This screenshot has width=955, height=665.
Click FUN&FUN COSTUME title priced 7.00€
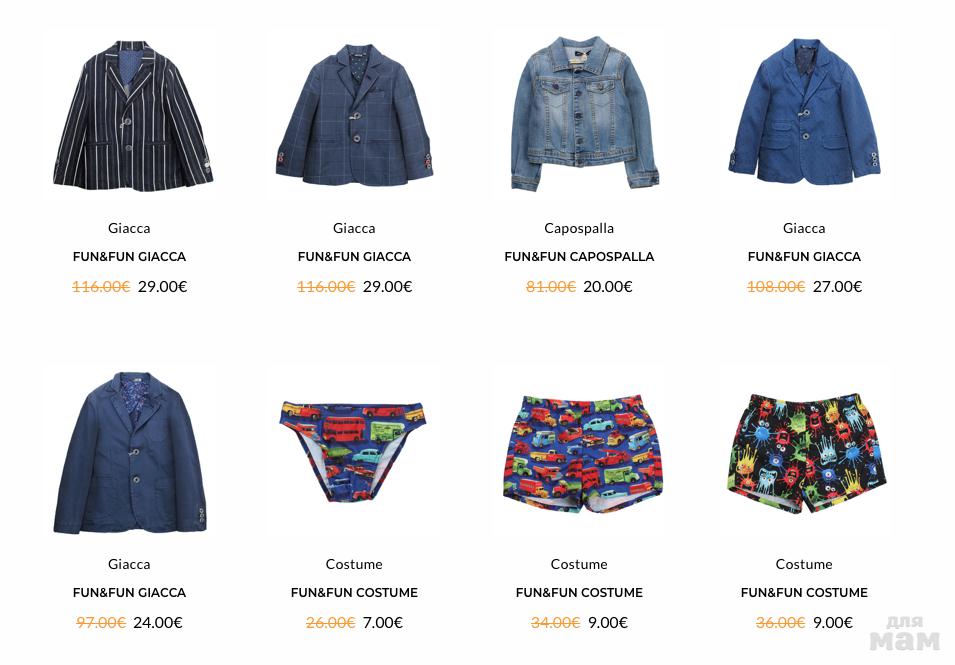click(354, 593)
